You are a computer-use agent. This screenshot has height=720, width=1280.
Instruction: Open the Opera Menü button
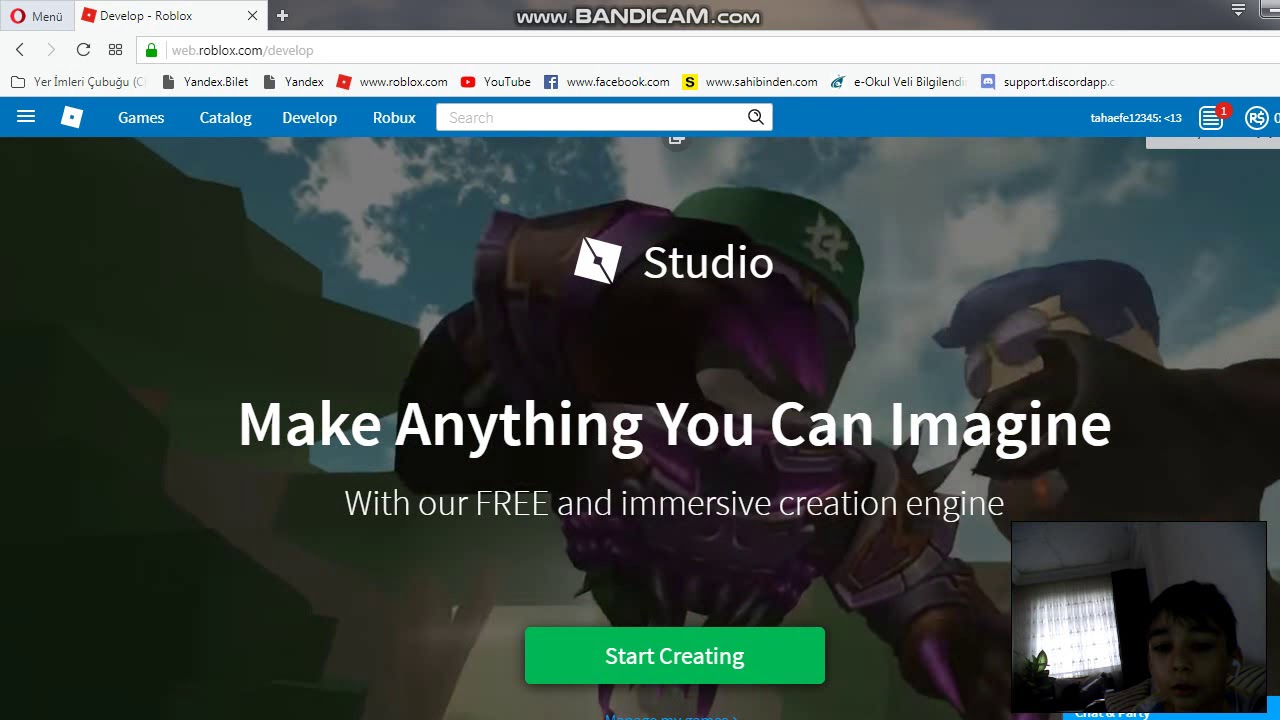click(36, 16)
